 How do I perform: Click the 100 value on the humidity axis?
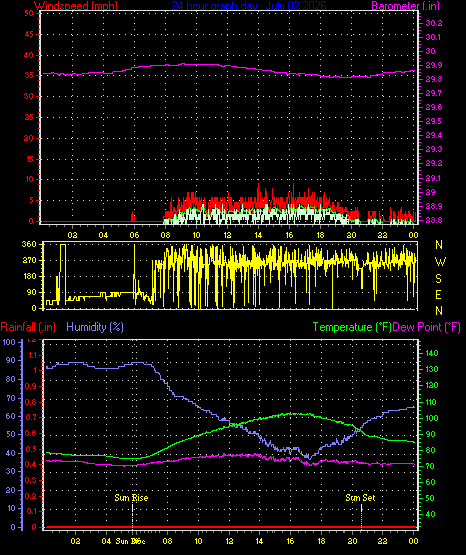9,342
